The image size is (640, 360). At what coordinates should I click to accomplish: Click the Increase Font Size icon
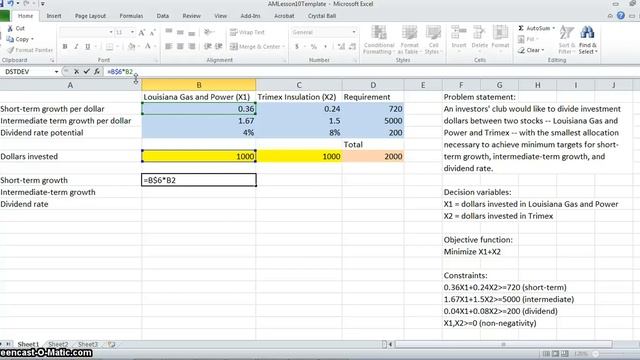(x=141, y=32)
